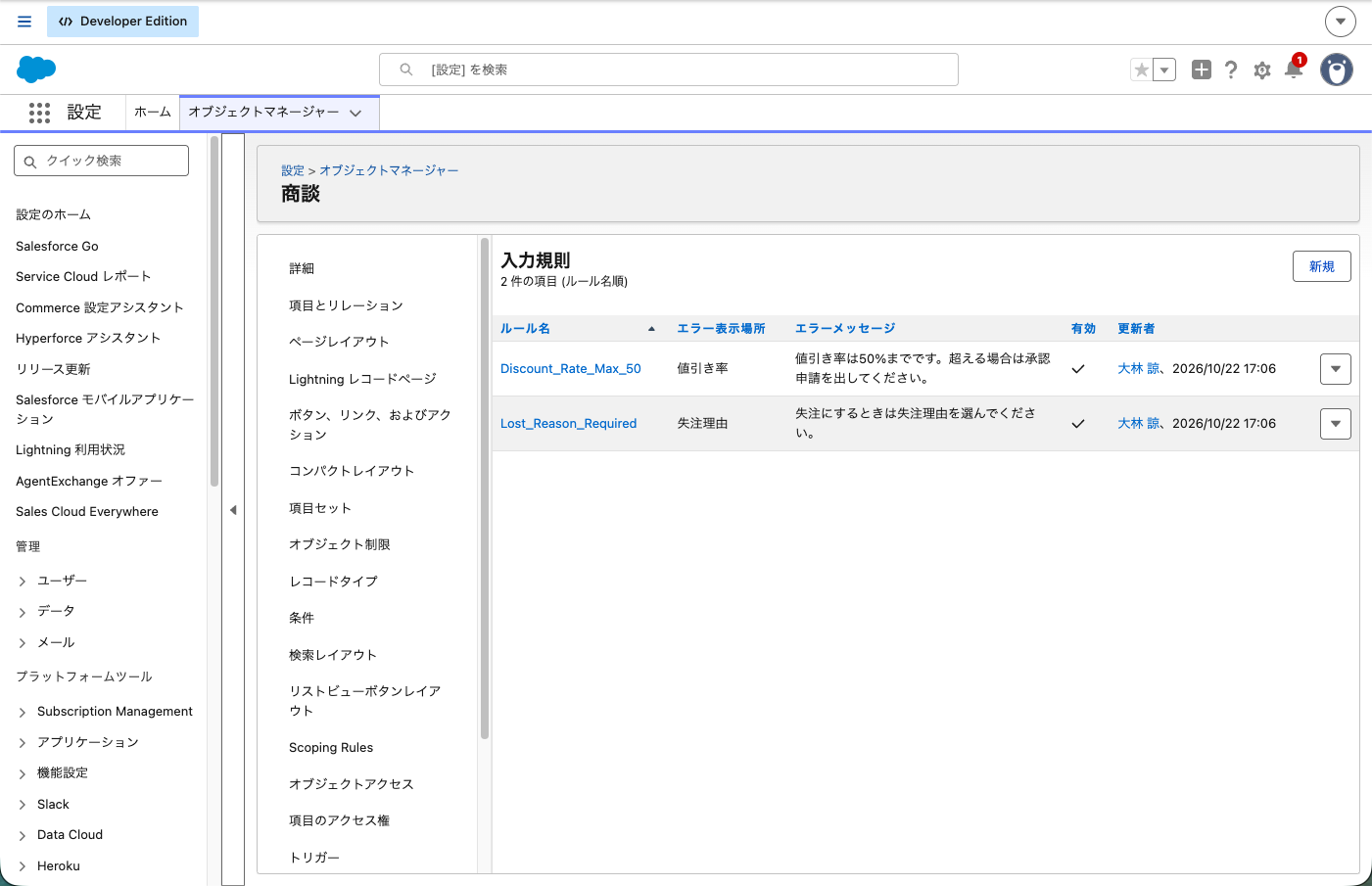Collapse the sidebar with the left arrow handle

pos(233,510)
